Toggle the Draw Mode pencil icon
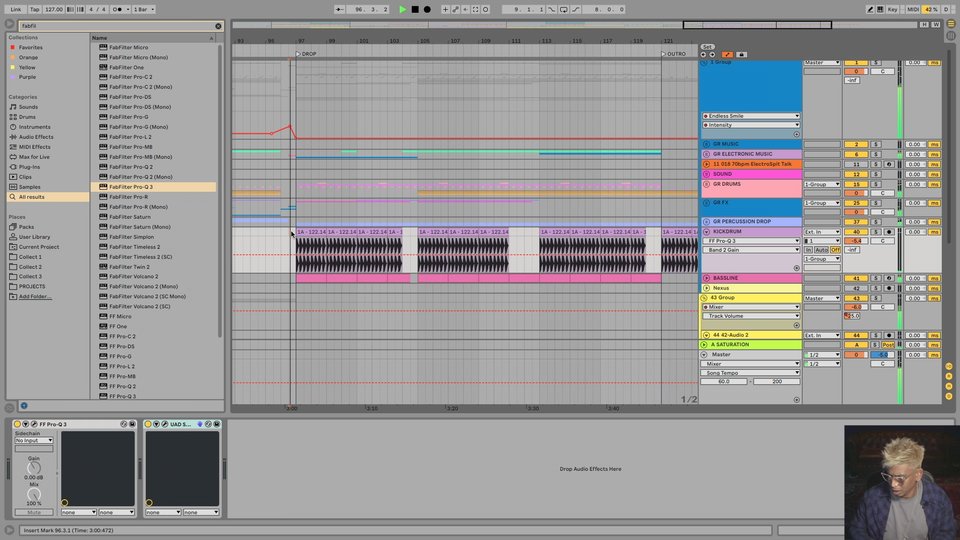960x540 pixels. (870, 9)
